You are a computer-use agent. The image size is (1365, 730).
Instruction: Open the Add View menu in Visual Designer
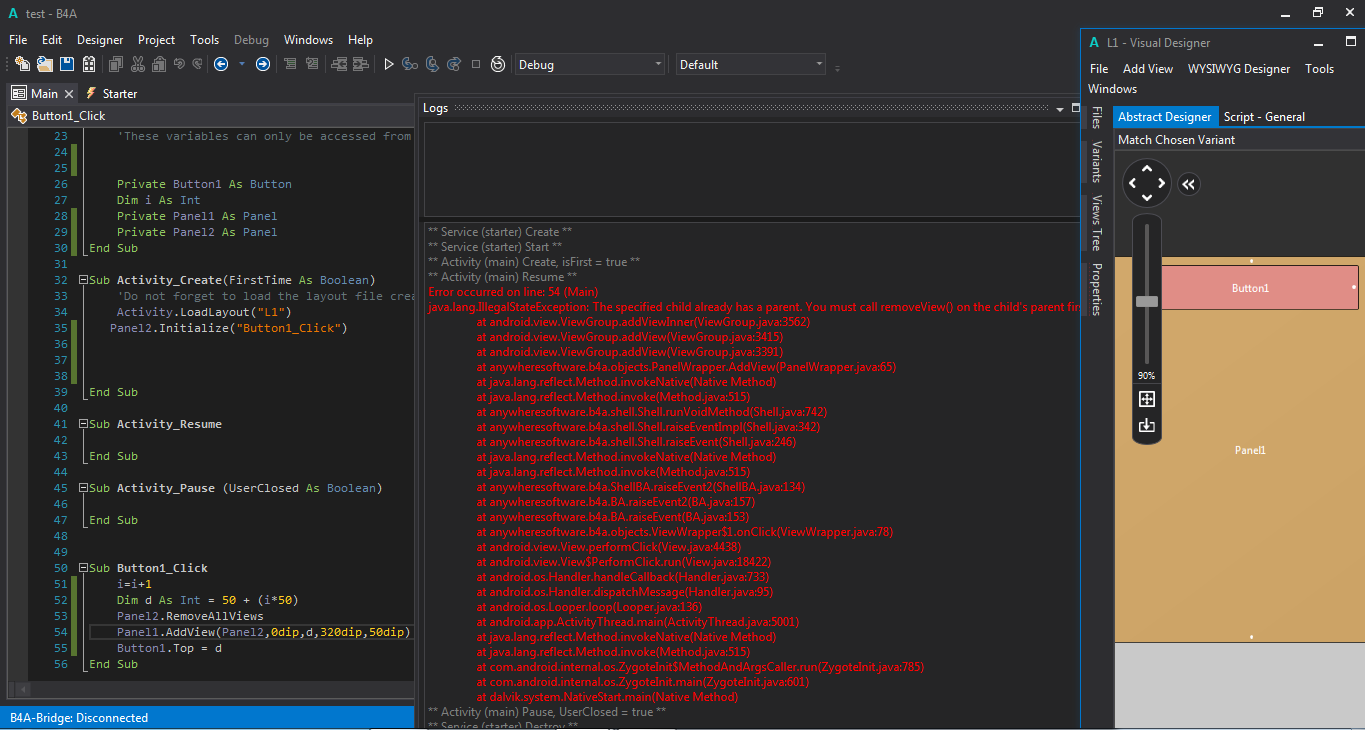point(1147,69)
